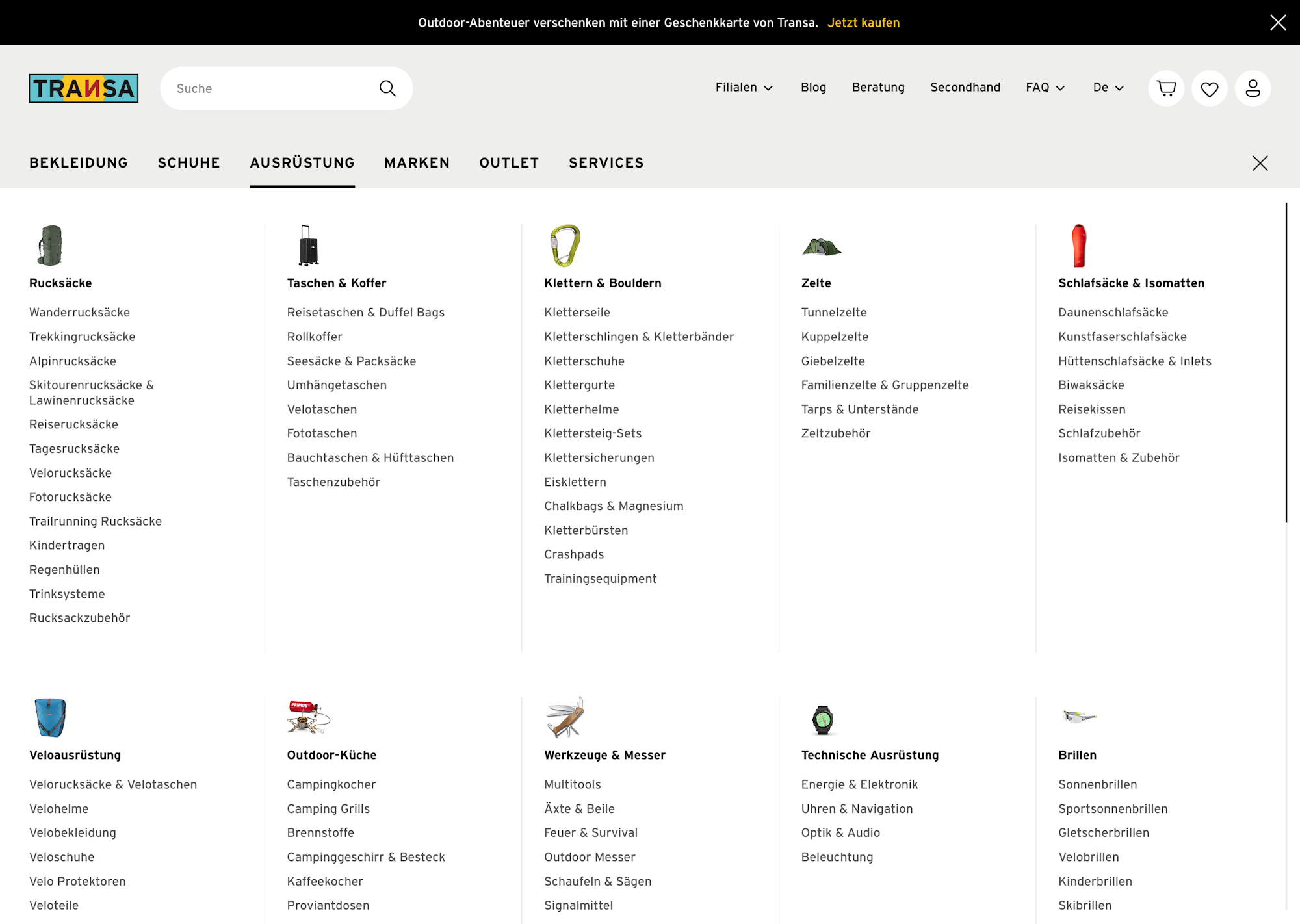Open Rucksäcke category heading

tap(60, 283)
